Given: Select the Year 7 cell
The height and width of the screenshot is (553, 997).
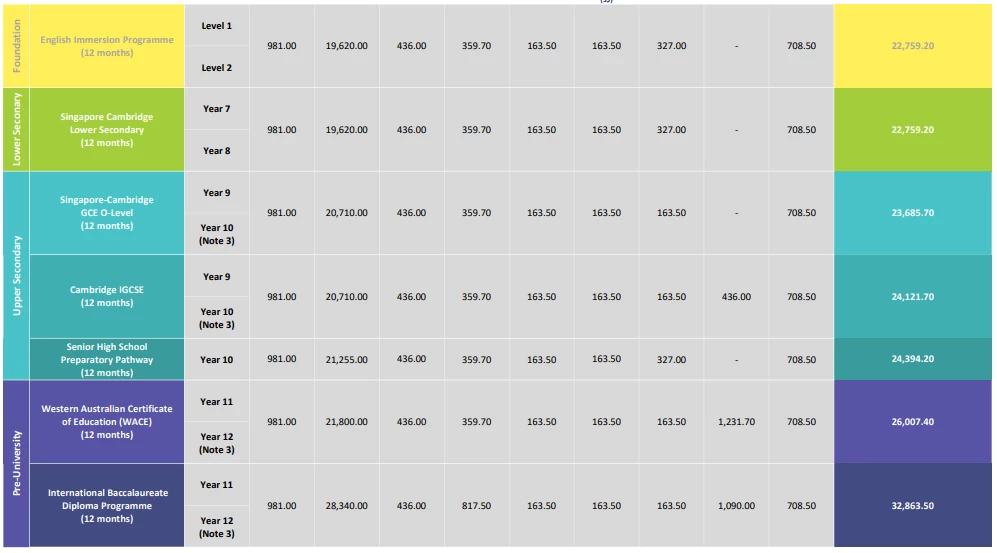Looking at the screenshot, I should [217, 109].
